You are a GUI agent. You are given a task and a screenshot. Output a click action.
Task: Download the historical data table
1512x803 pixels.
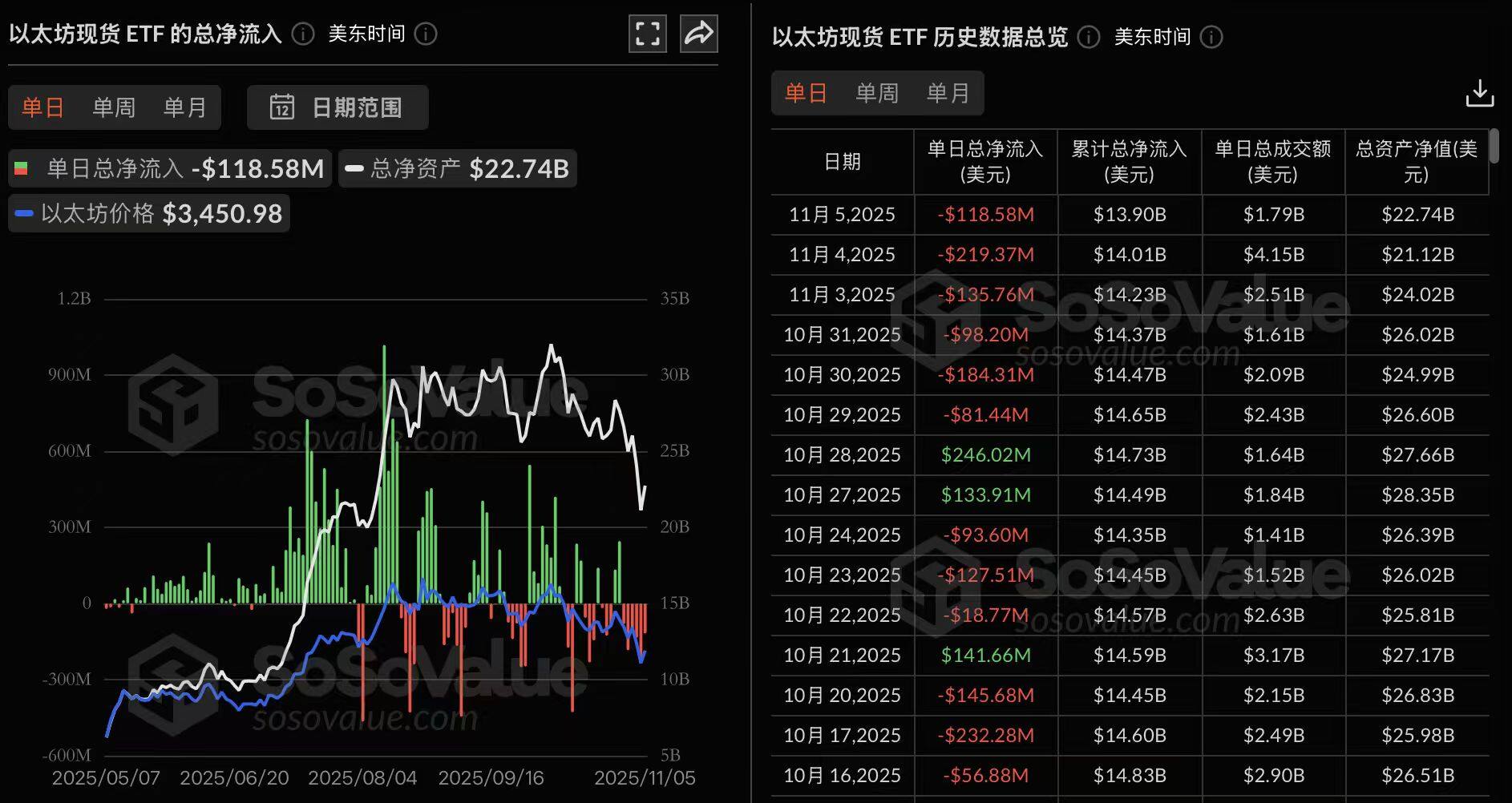1479,93
